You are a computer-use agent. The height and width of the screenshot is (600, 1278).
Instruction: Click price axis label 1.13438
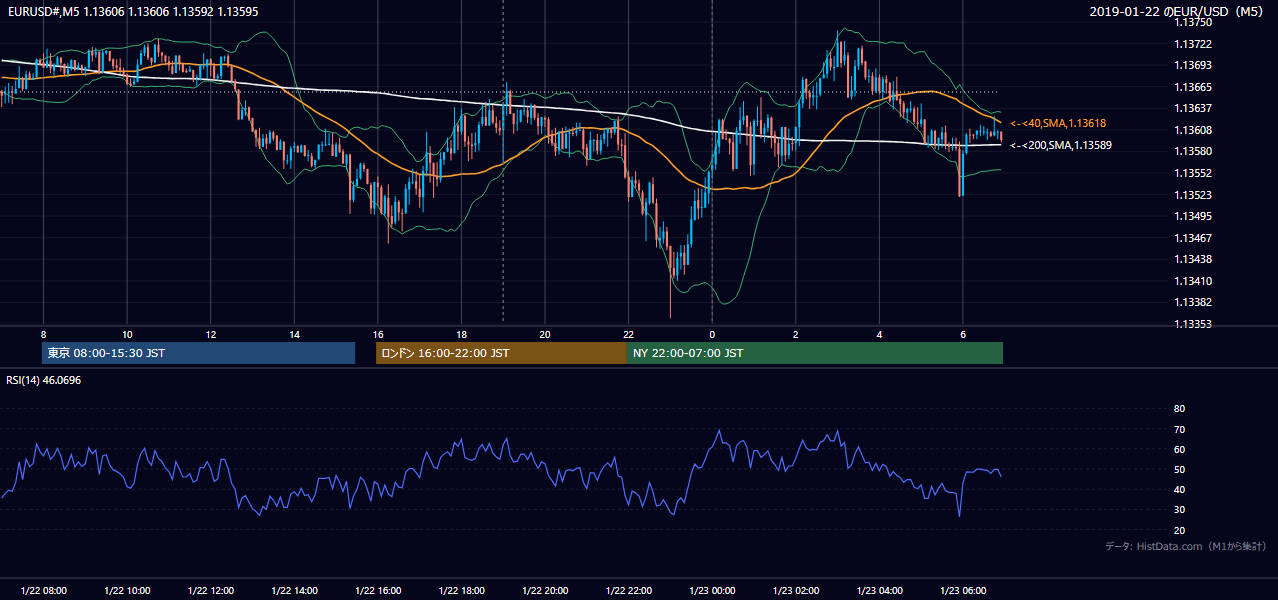pyautogui.click(x=1193, y=259)
